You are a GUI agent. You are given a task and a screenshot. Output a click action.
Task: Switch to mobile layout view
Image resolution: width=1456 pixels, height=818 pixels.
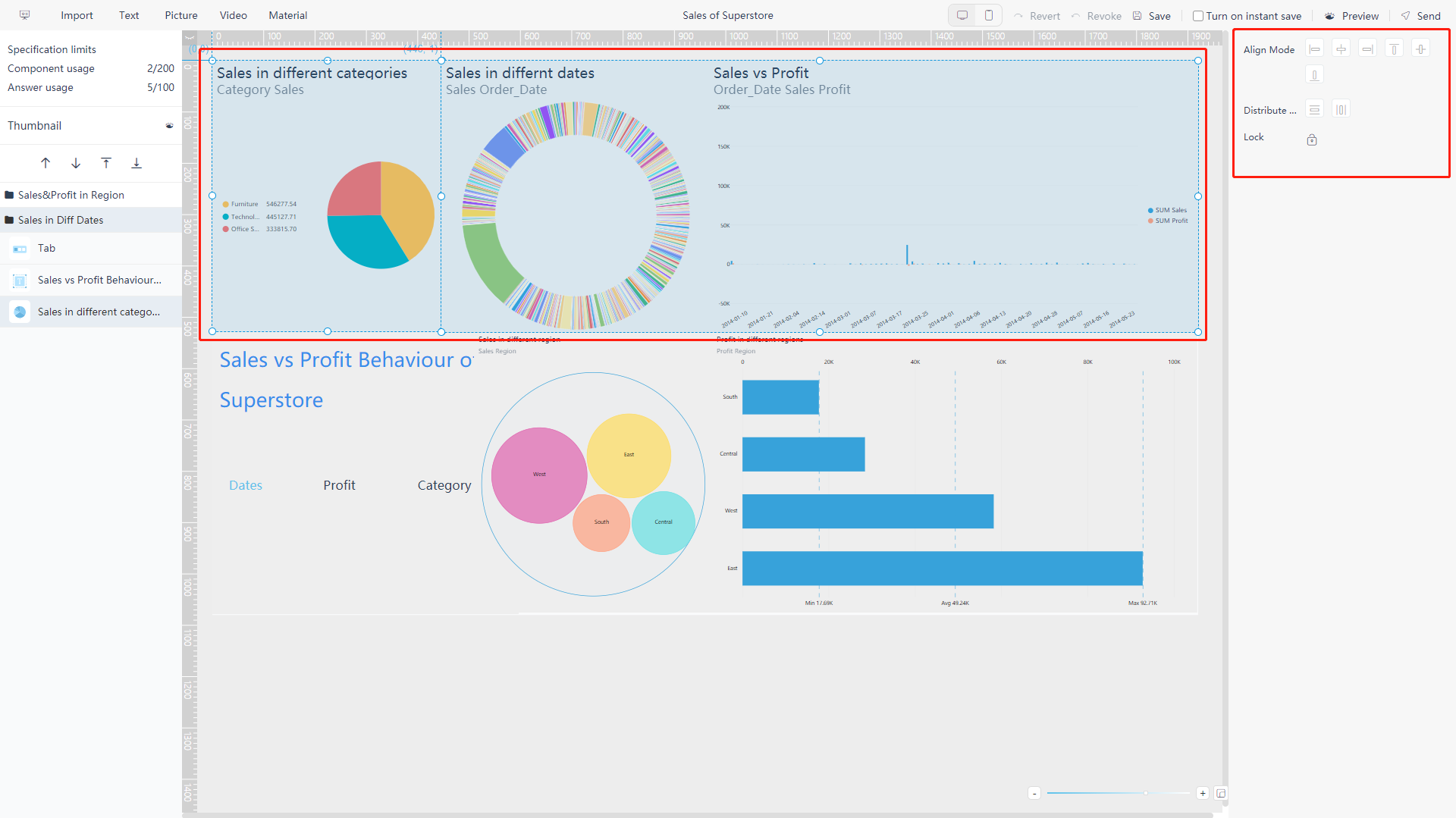click(x=989, y=15)
